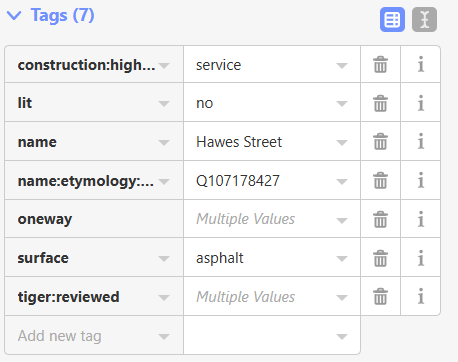Open the oneway Multiple Values dropdown
This screenshot has width=458, height=362.
coord(342,220)
